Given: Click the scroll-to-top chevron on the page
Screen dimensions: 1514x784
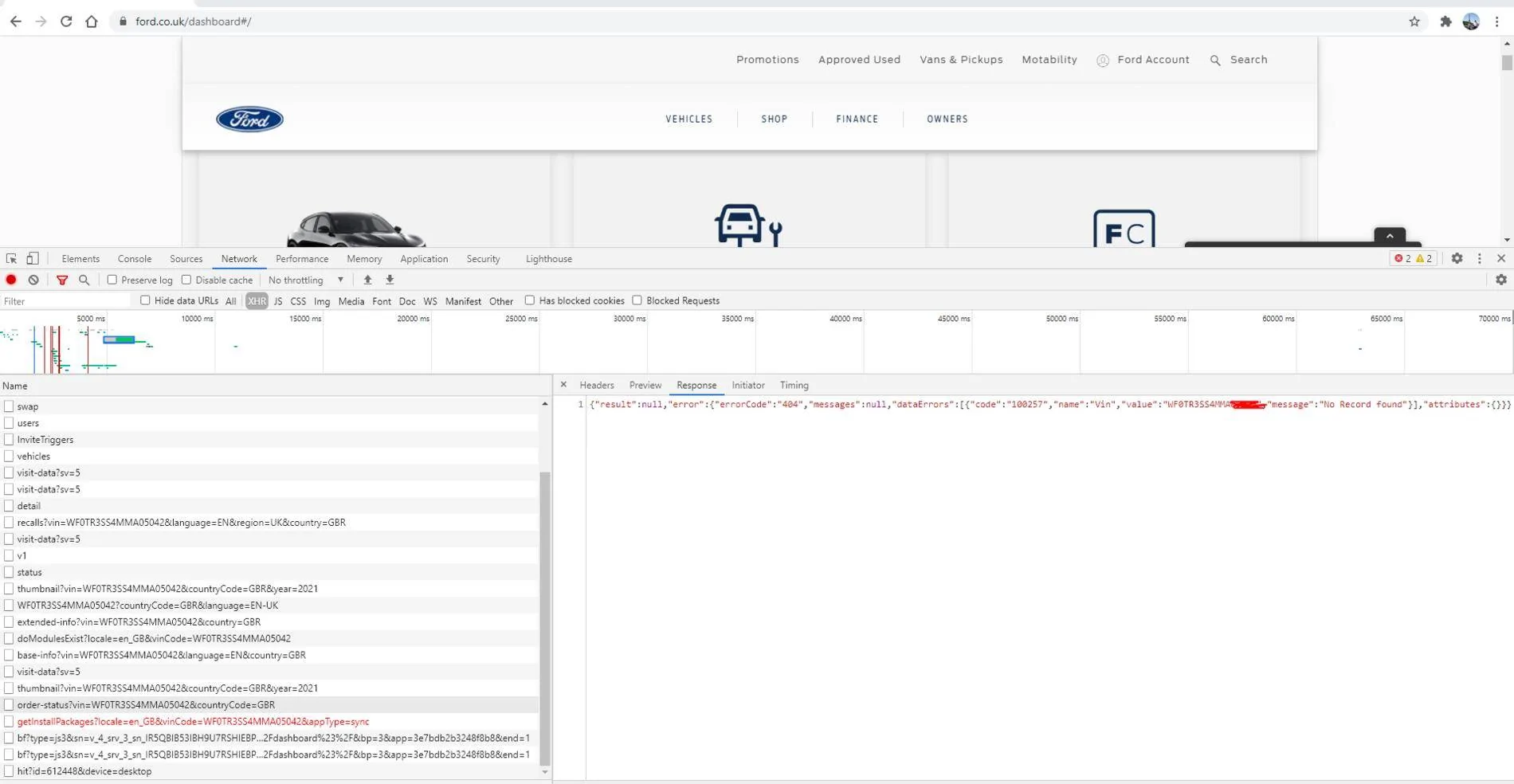Looking at the screenshot, I should [x=1390, y=236].
